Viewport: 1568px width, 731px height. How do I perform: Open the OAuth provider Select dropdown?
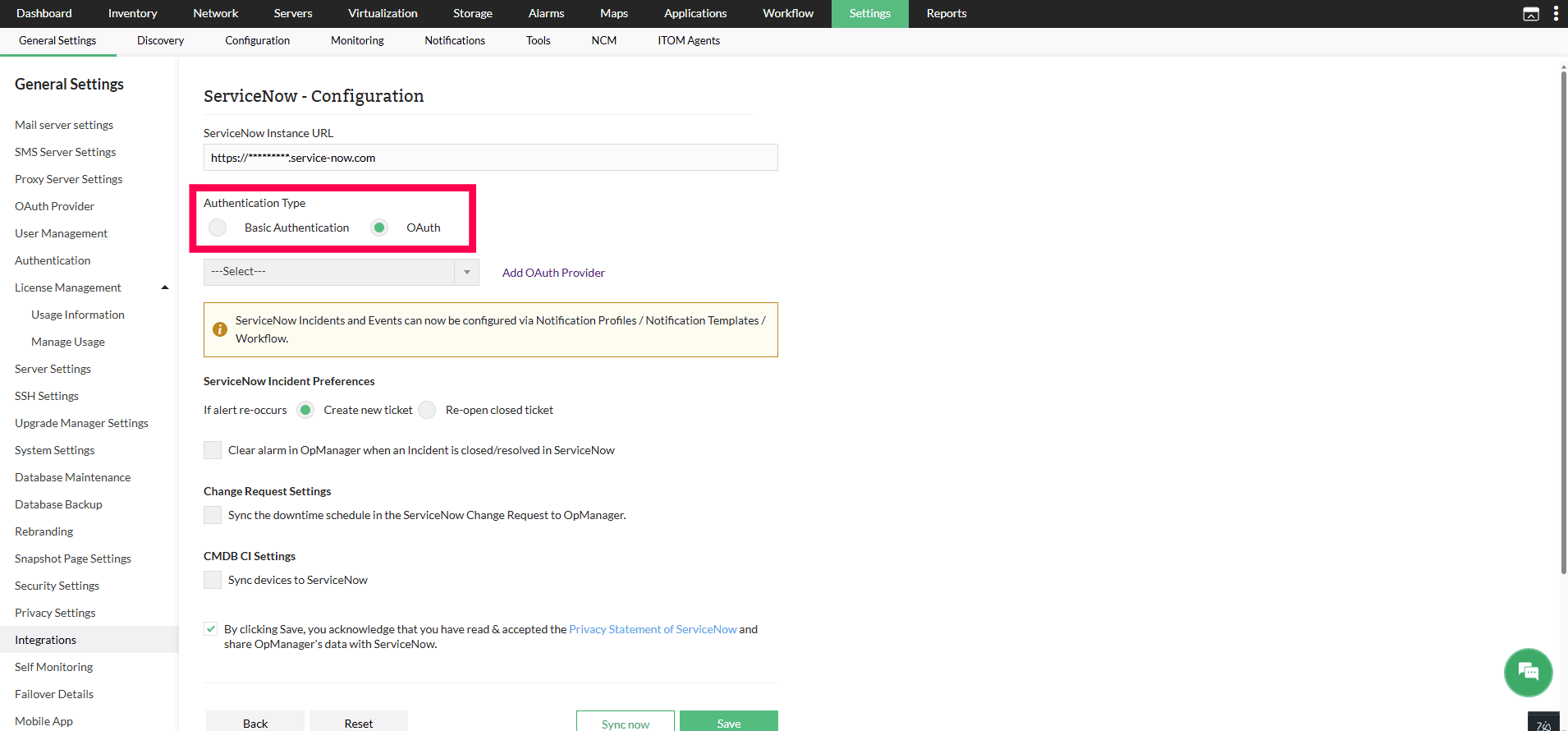pyautogui.click(x=341, y=272)
